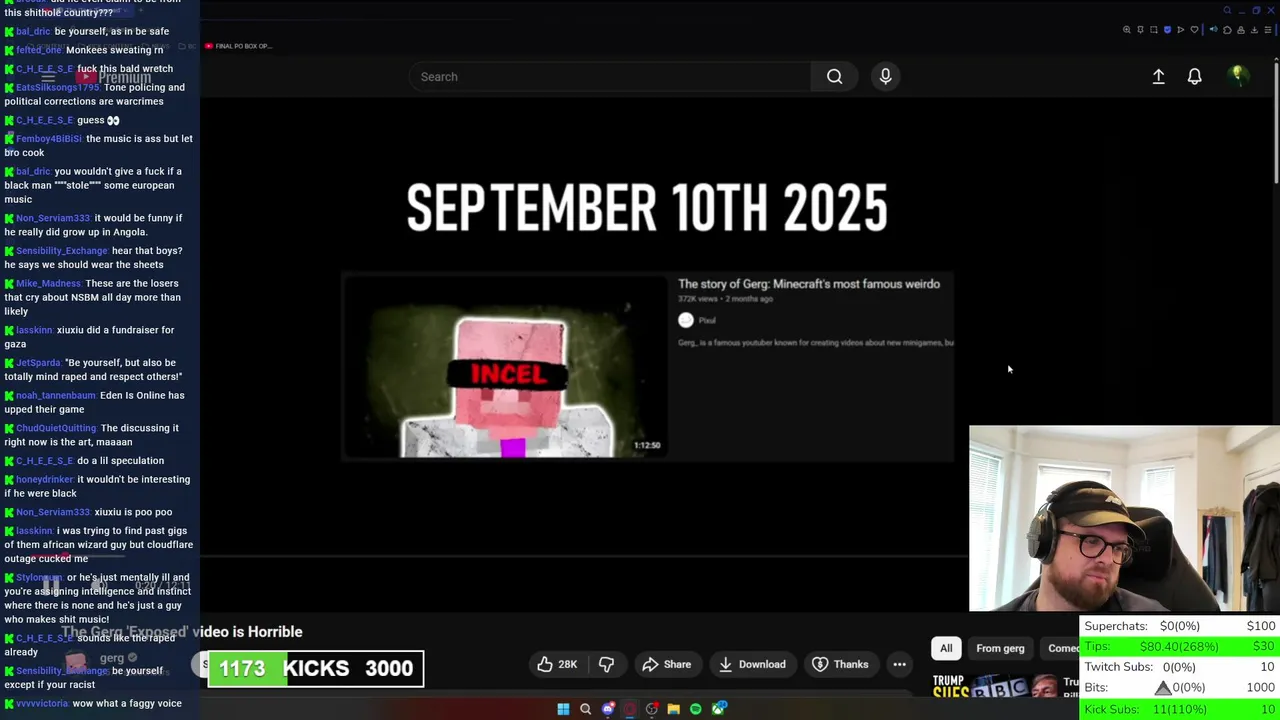Switch to Opera GX taskbar icon
The width and height of the screenshot is (1280, 720).
(x=630, y=709)
